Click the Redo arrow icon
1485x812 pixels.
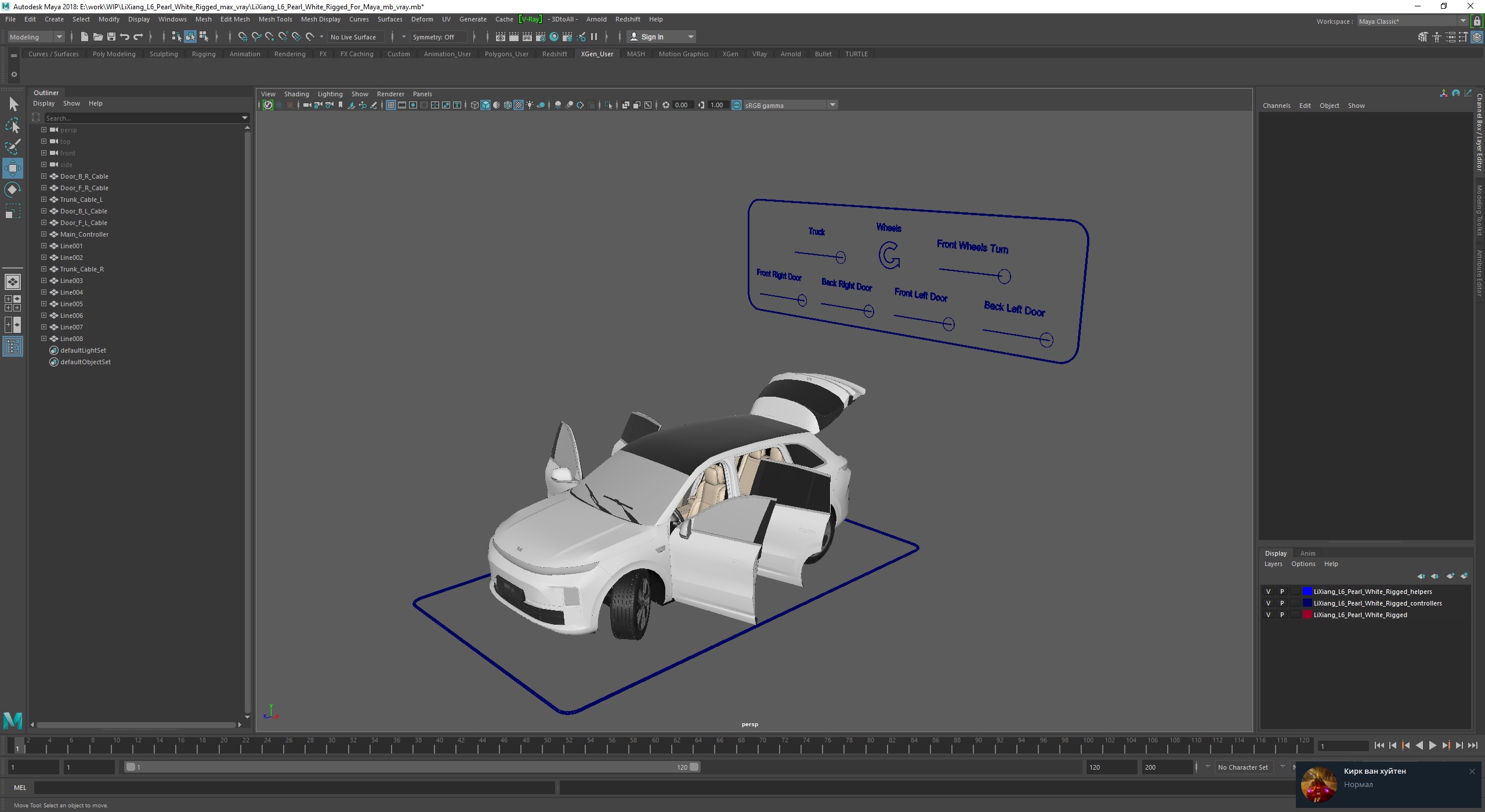tap(138, 37)
